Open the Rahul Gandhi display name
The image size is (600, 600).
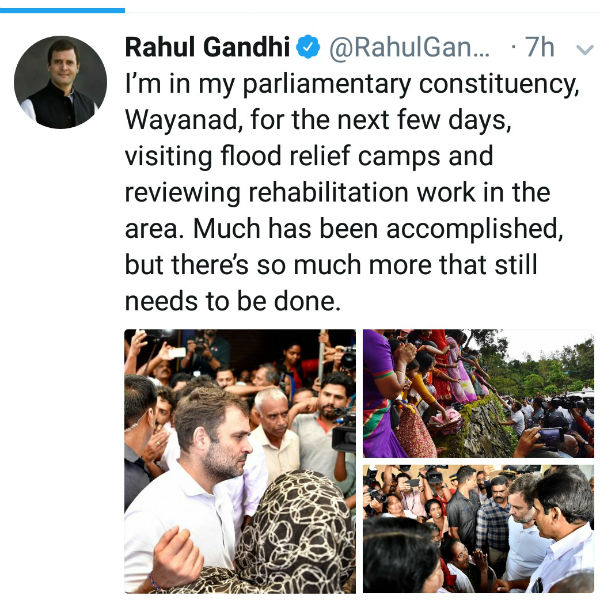coord(207,47)
